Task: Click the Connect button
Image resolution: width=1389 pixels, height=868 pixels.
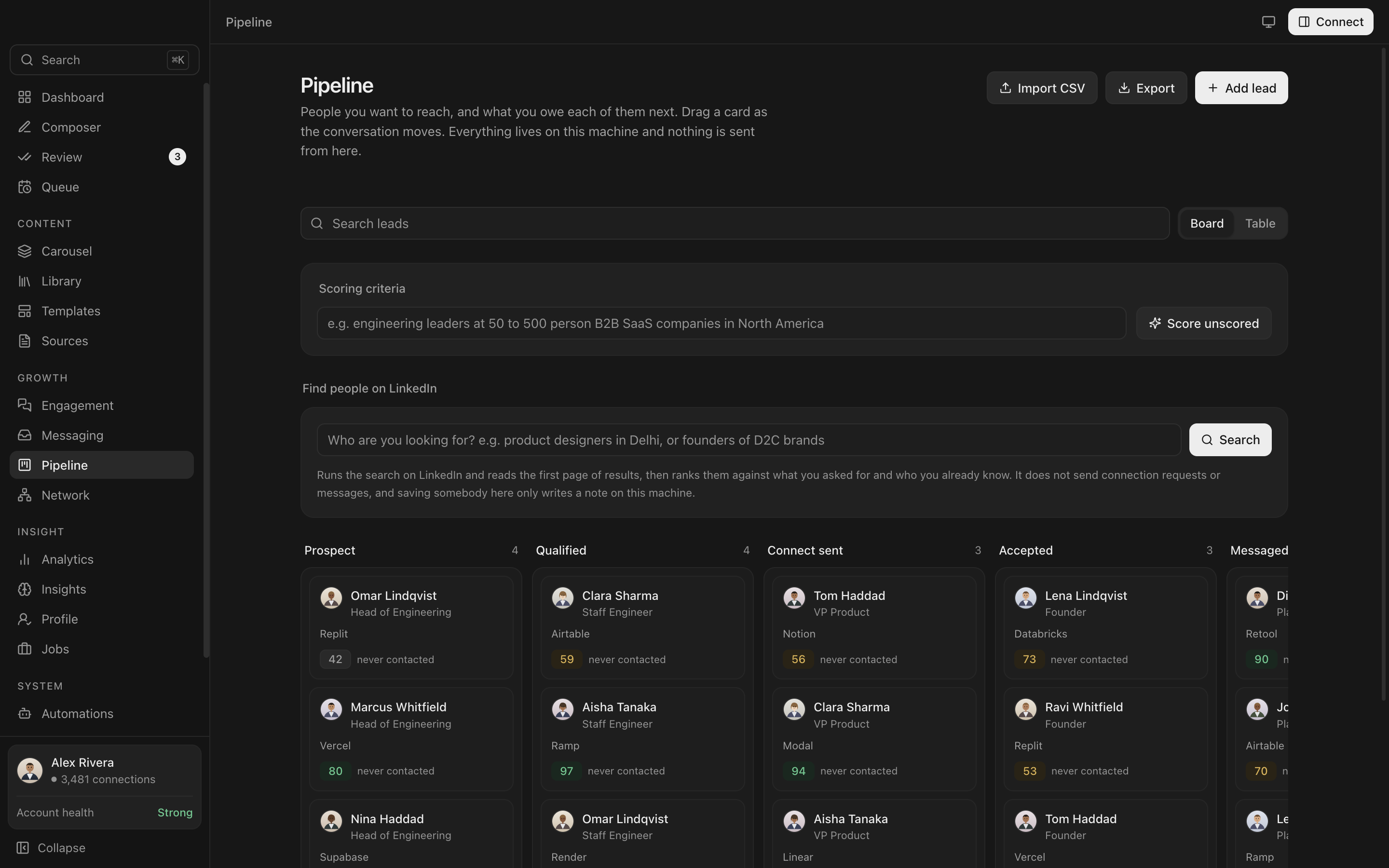Action: click(1331, 22)
